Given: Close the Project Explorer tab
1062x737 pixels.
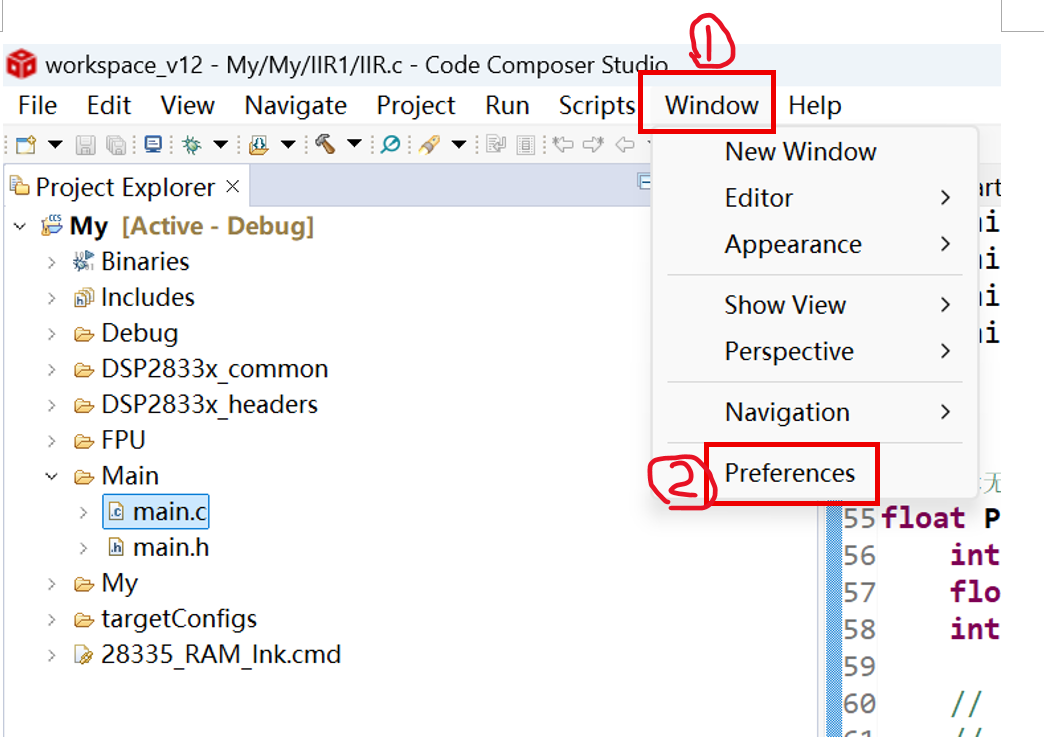Looking at the screenshot, I should click(232, 187).
